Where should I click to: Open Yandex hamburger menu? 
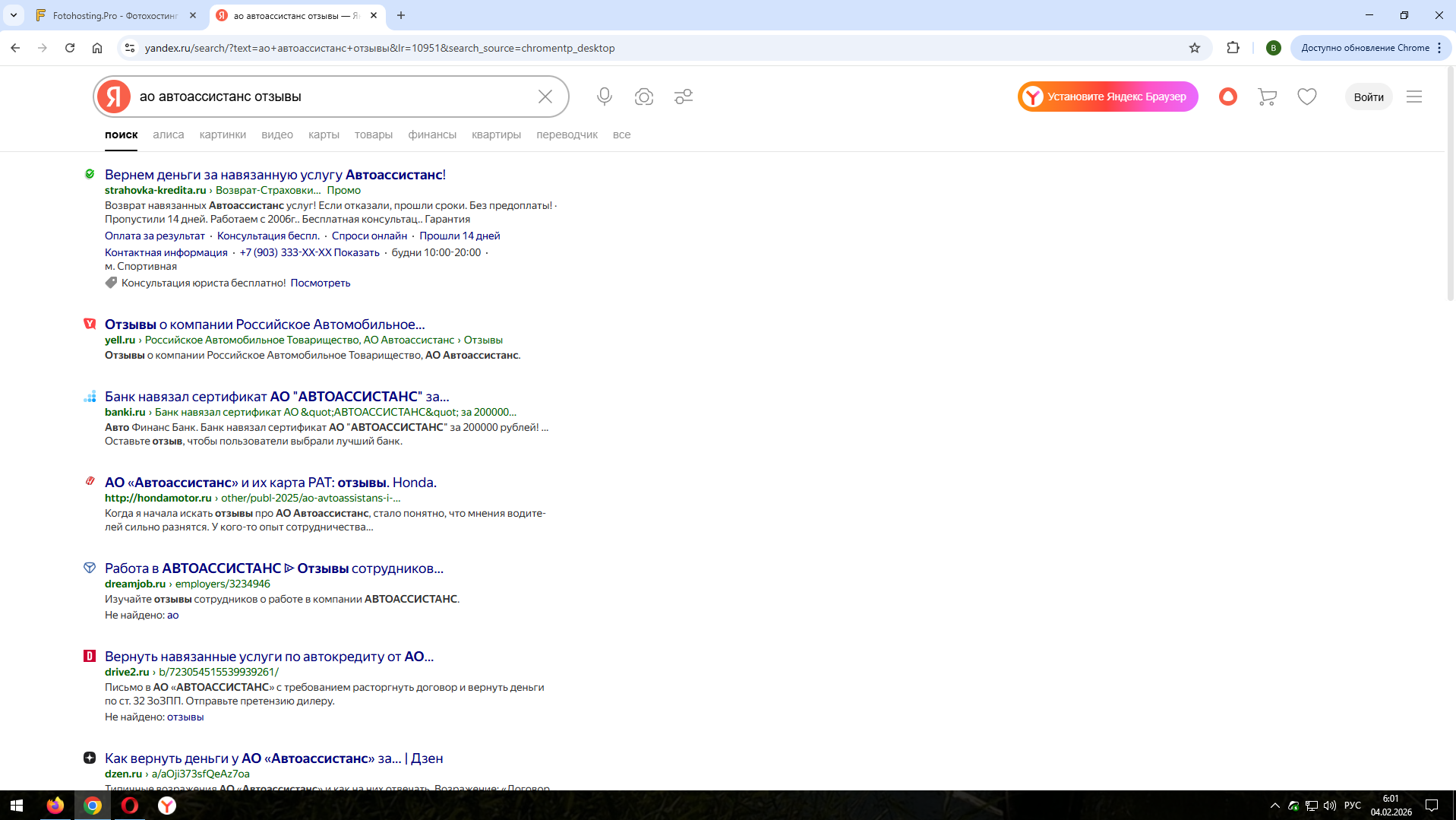point(1414,97)
